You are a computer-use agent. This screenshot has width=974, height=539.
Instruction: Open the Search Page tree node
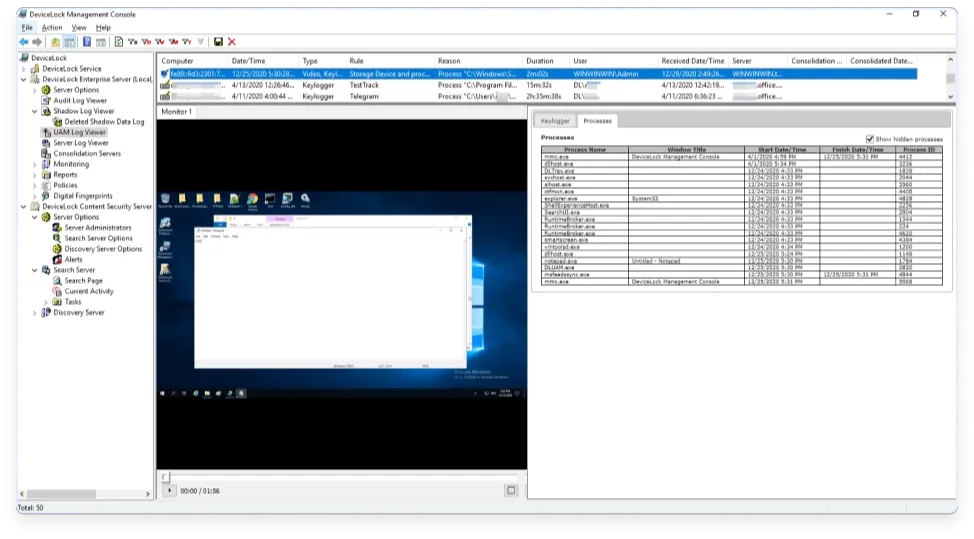pos(83,280)
